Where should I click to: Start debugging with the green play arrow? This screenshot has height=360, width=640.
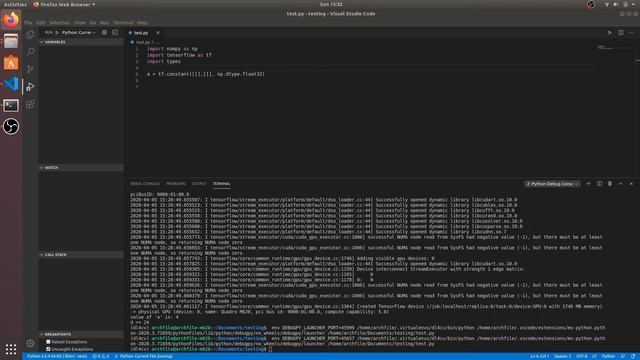[x=57, y=32]
